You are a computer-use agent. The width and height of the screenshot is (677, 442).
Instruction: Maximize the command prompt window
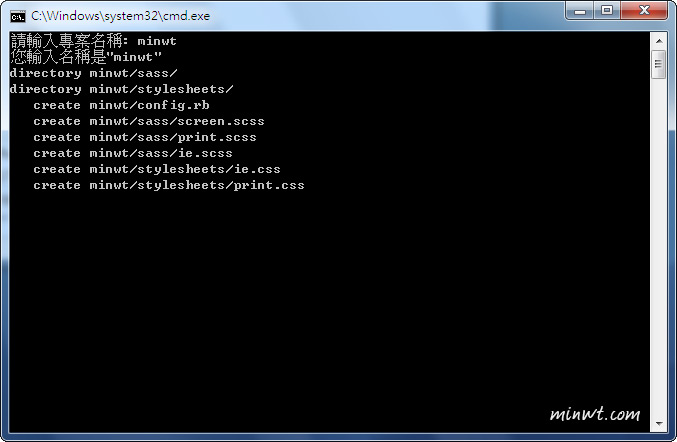click(x=607, y=10)
